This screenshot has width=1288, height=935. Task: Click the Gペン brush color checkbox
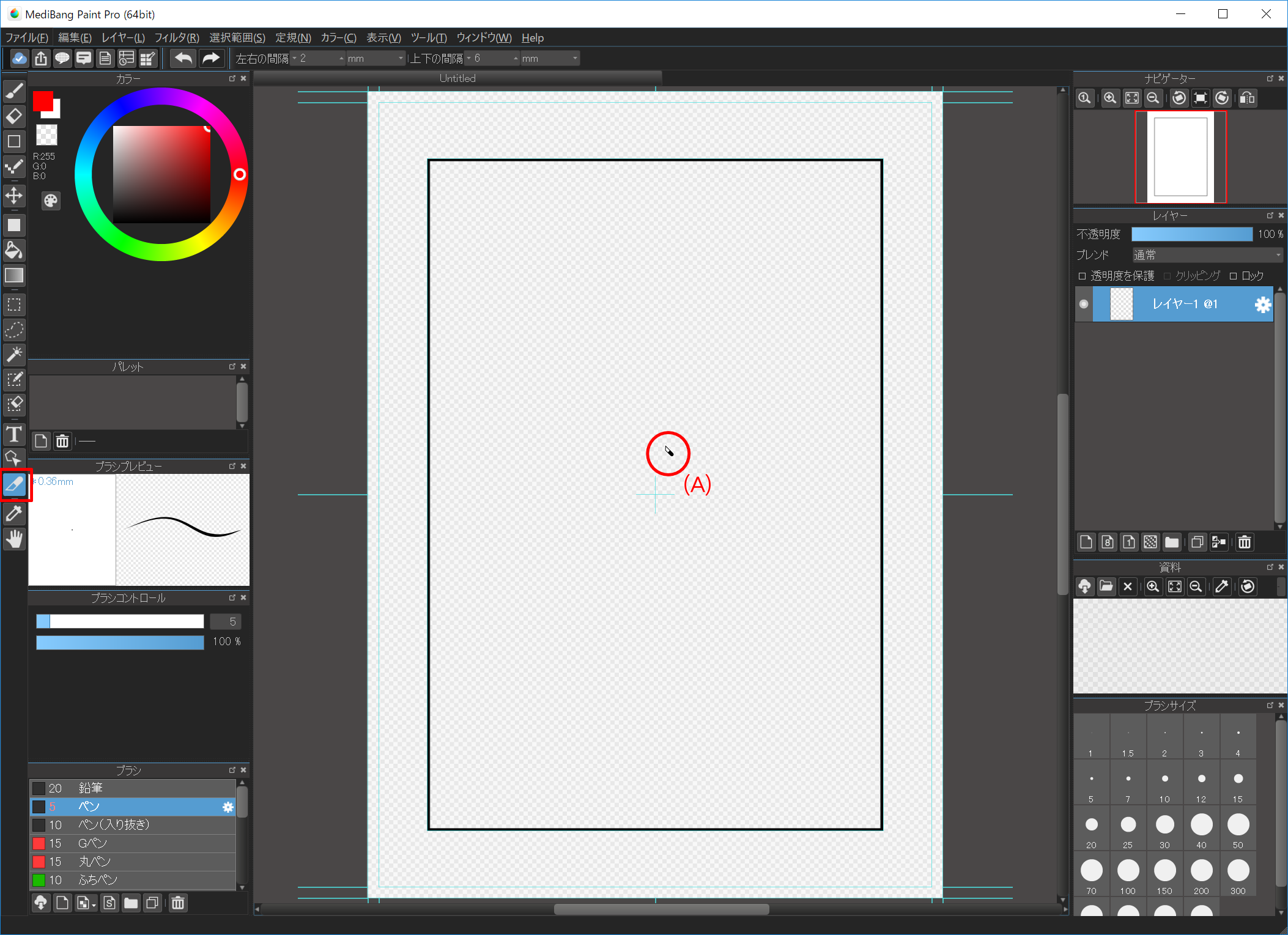pos(39,843)
